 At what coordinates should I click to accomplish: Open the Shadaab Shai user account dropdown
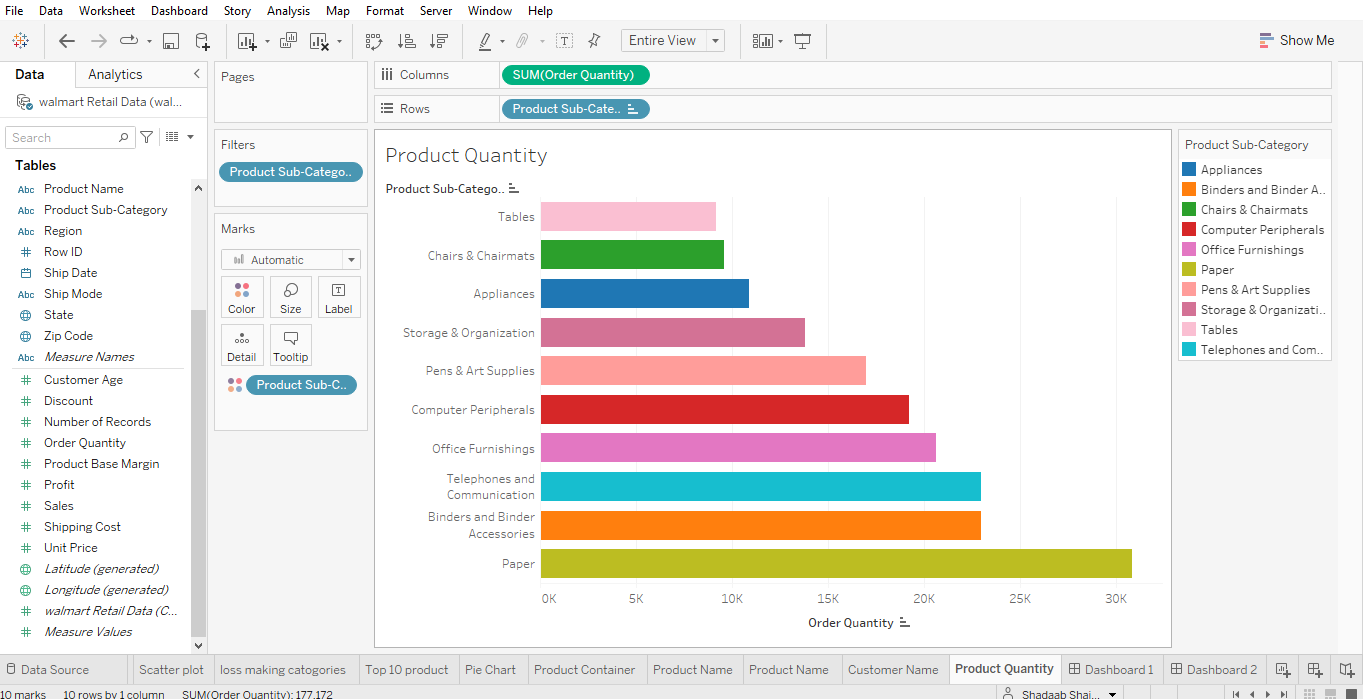[x=1112, y=694]
